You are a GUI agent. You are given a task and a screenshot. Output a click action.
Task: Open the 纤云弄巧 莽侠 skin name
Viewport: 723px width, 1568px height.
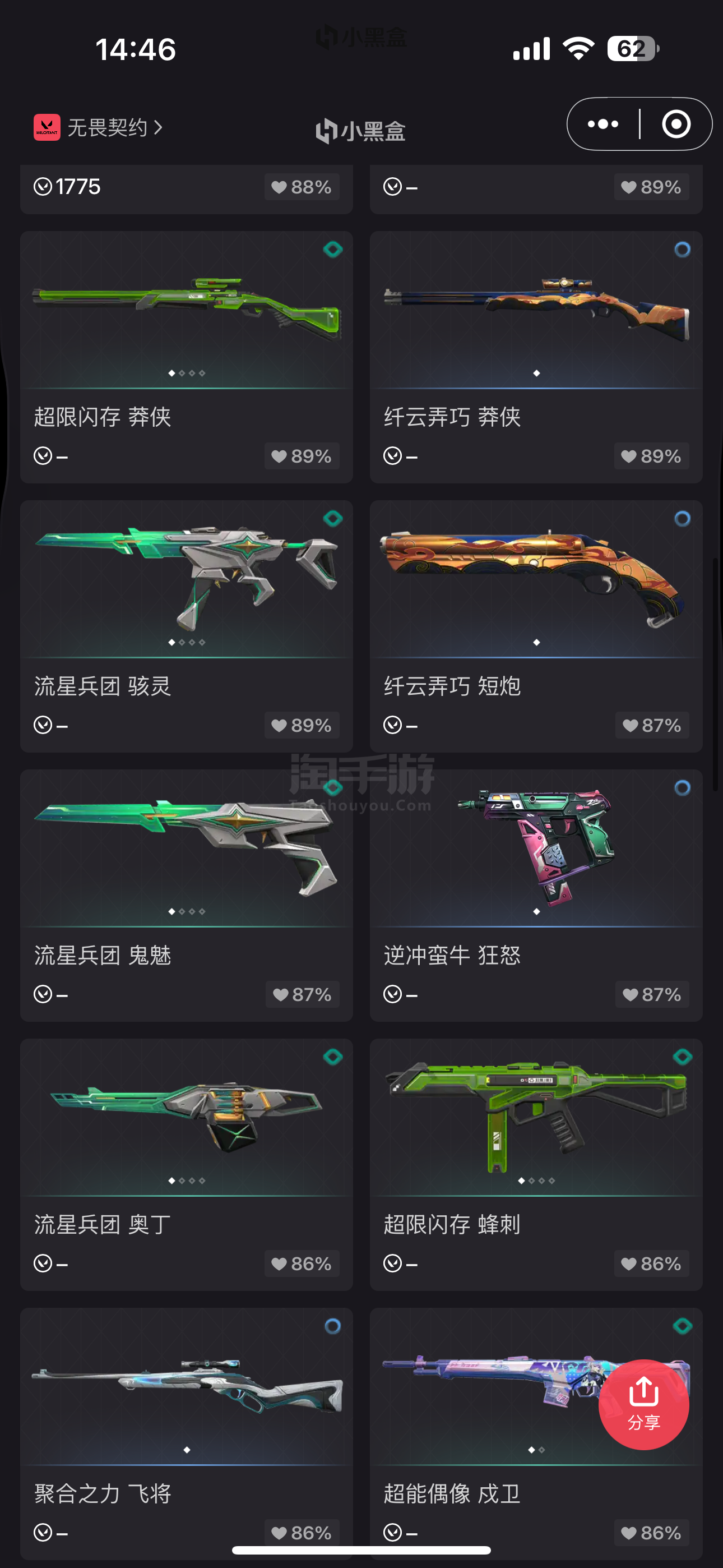click(x=452, y=417)
